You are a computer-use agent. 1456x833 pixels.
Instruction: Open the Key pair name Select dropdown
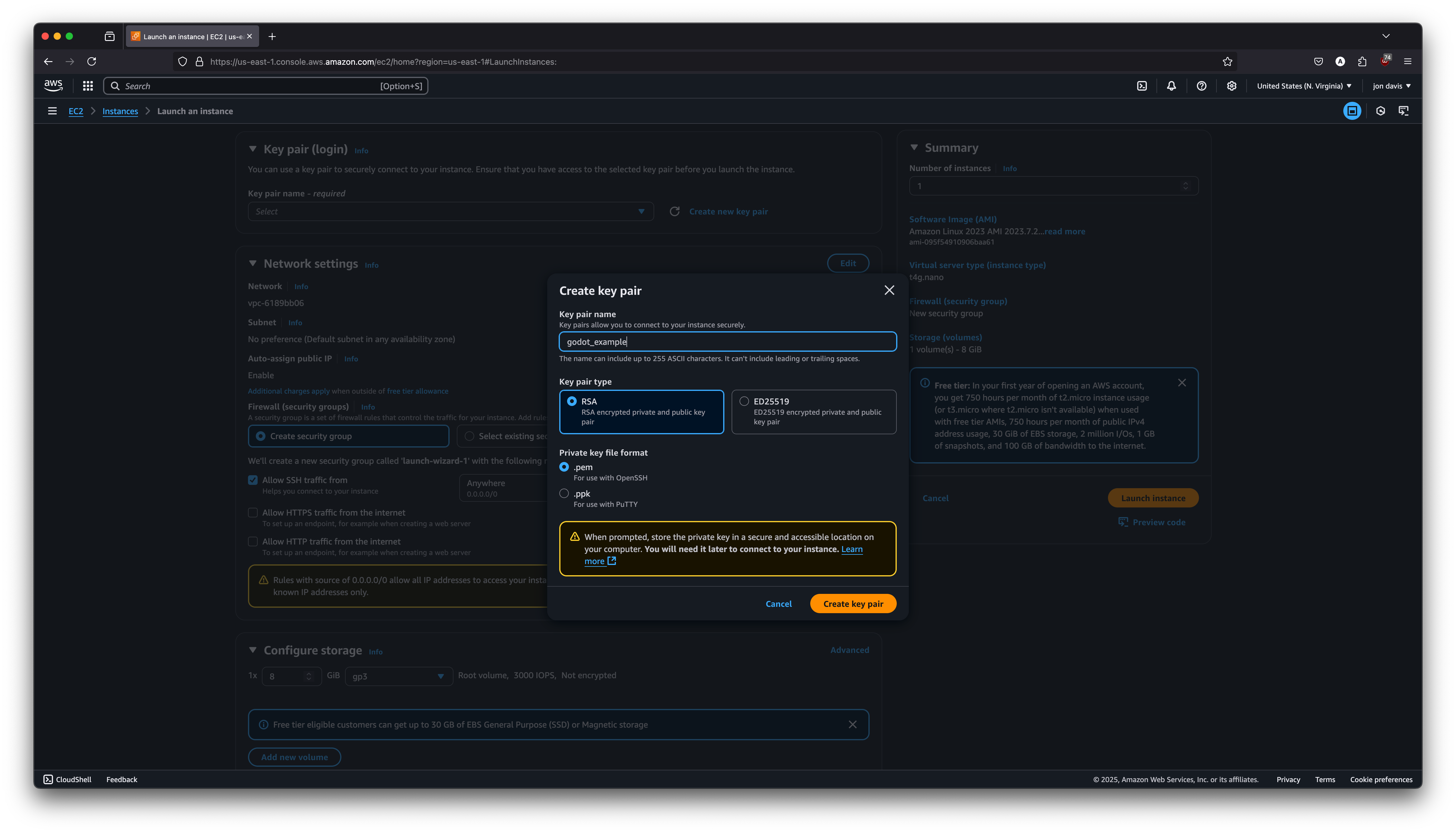coord(450,212)
